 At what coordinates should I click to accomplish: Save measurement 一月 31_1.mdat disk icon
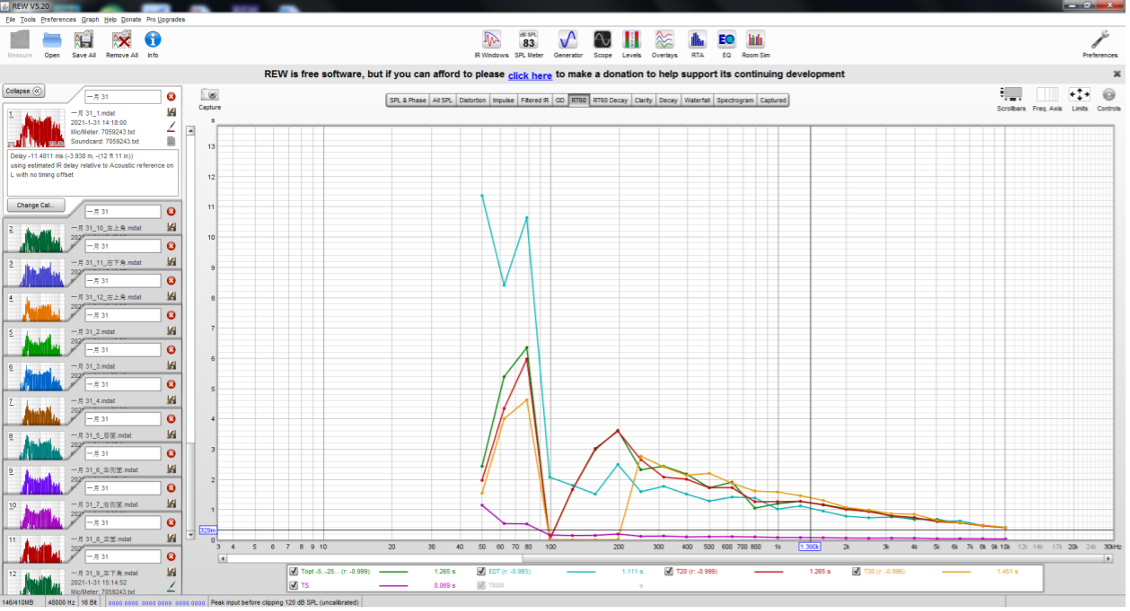172,112
